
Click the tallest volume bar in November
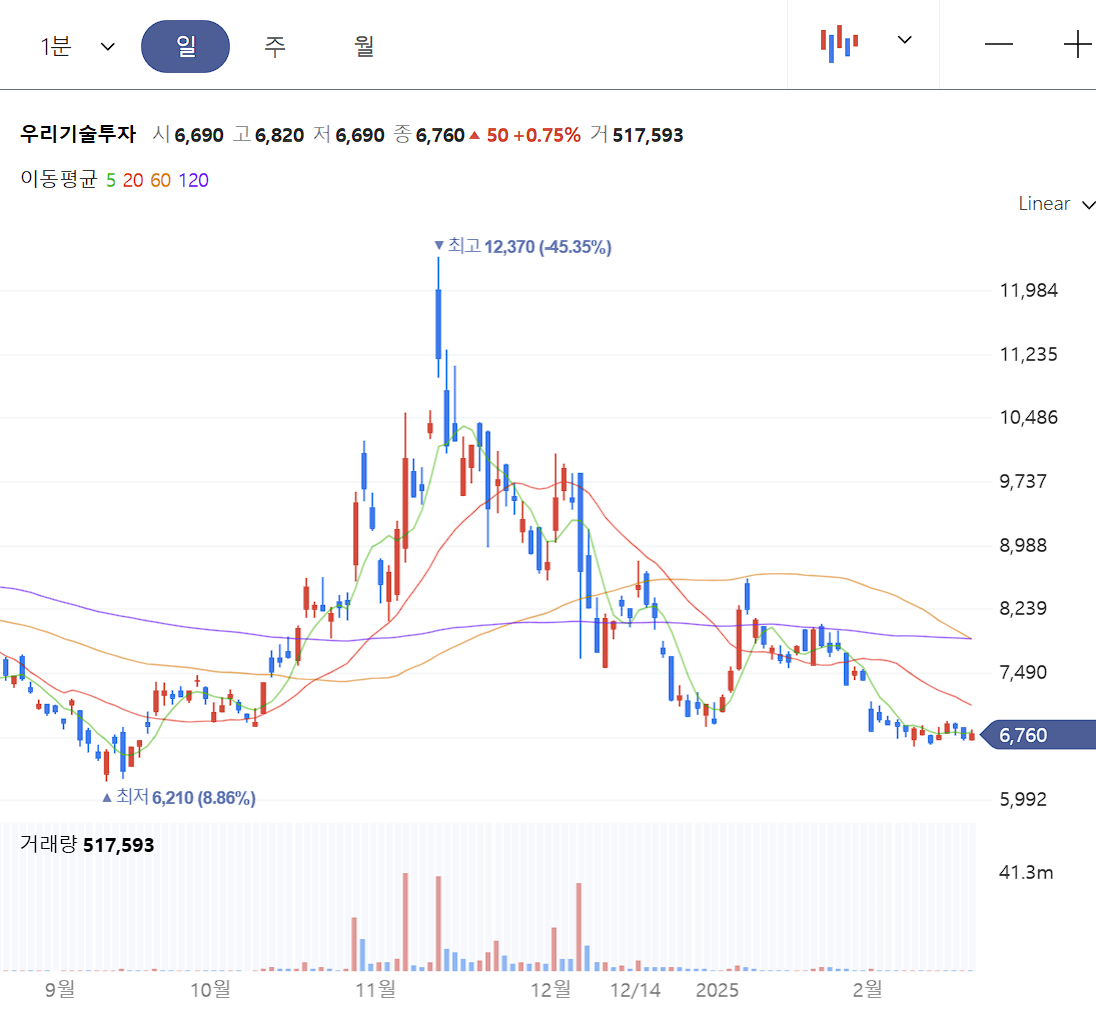click(x=404, y=920)
